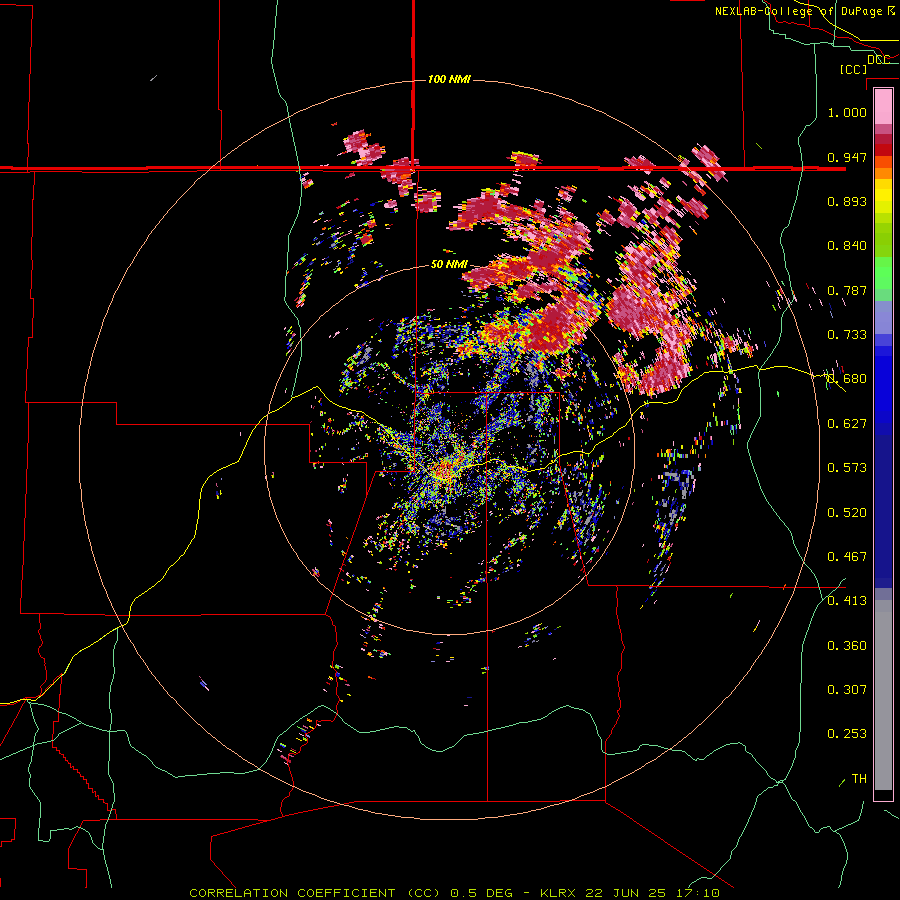Image resolution: width=900 pixels, height=900 pixels.
Task: Click the 0.787 scale value
Action: [847, 290]
